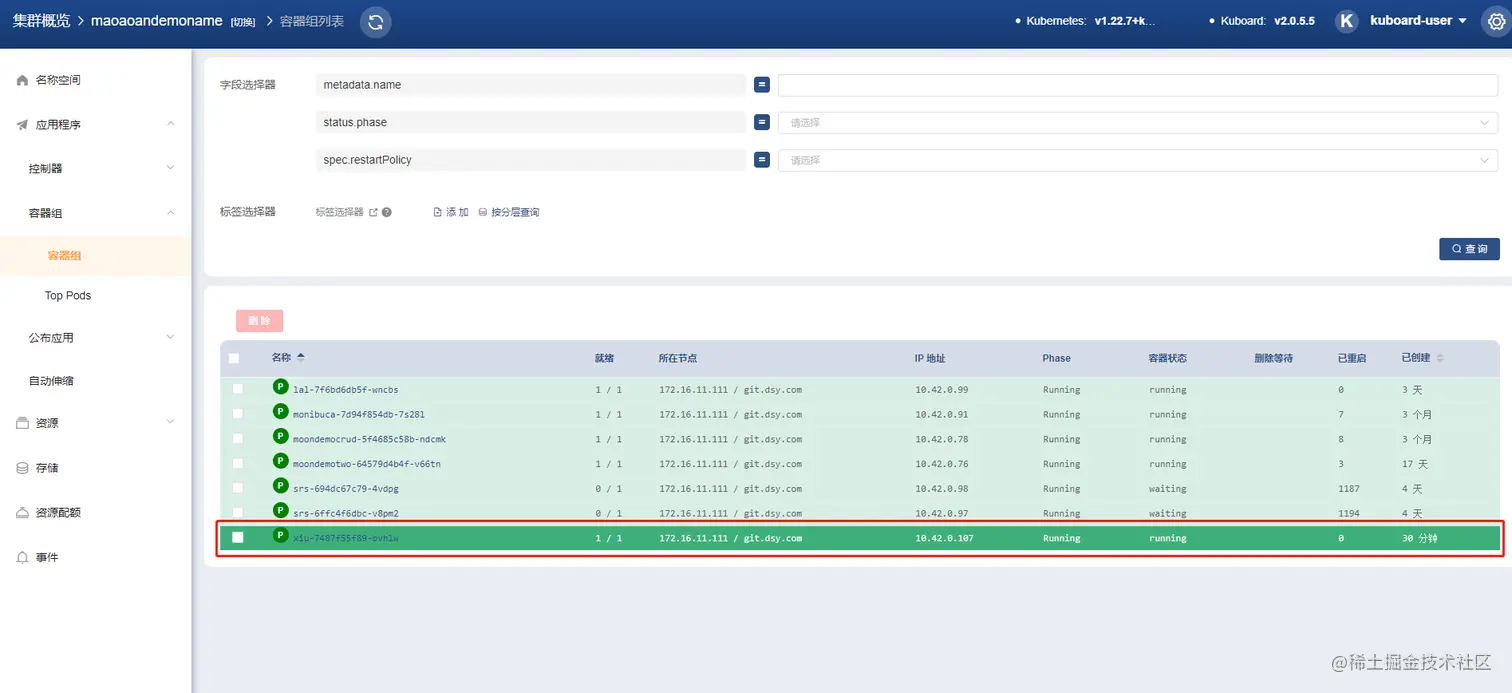This screenshot has width=1512, height=693.
Task: Open pod lal-7f6bd6db5f-wncbs name link
Action: point(346,389)
